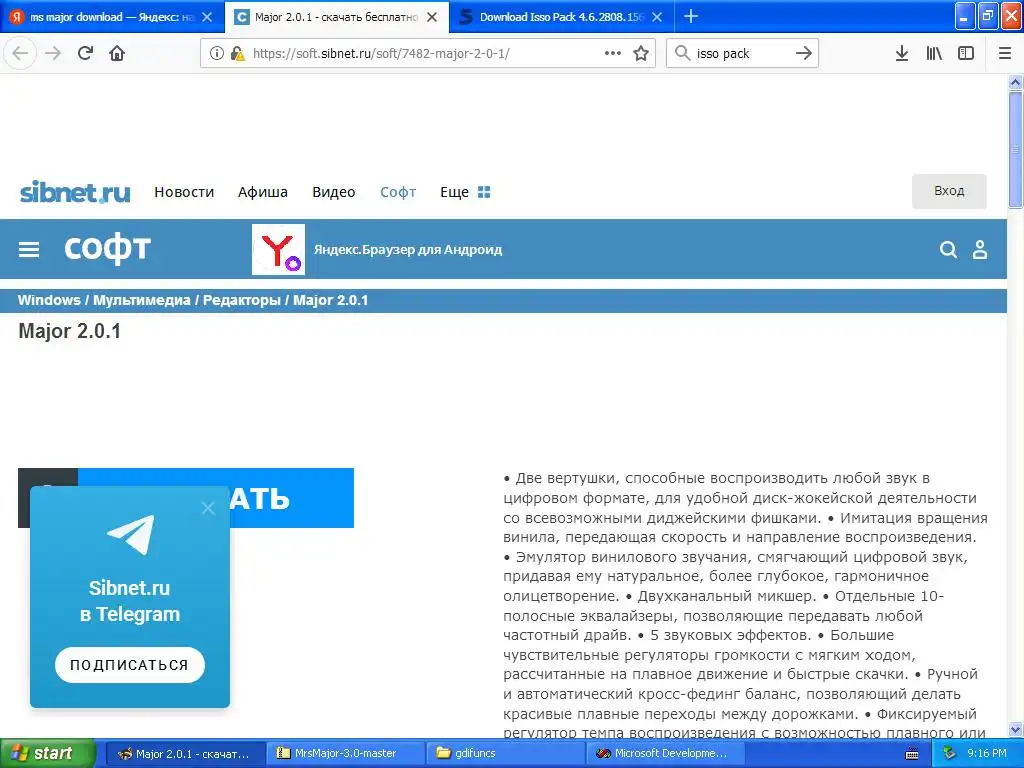The image size is (1024, 768).
Task: Close the Download Isso Pack tab
Action: pos(657,17)
